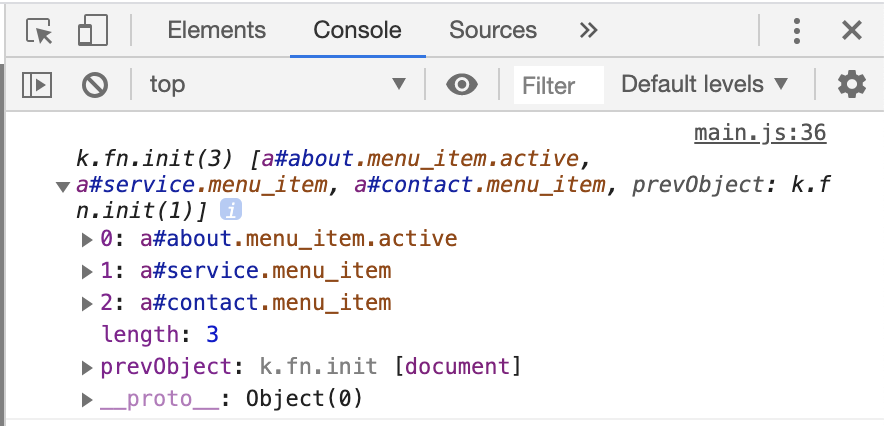Click the blue info badge icon

230,211
